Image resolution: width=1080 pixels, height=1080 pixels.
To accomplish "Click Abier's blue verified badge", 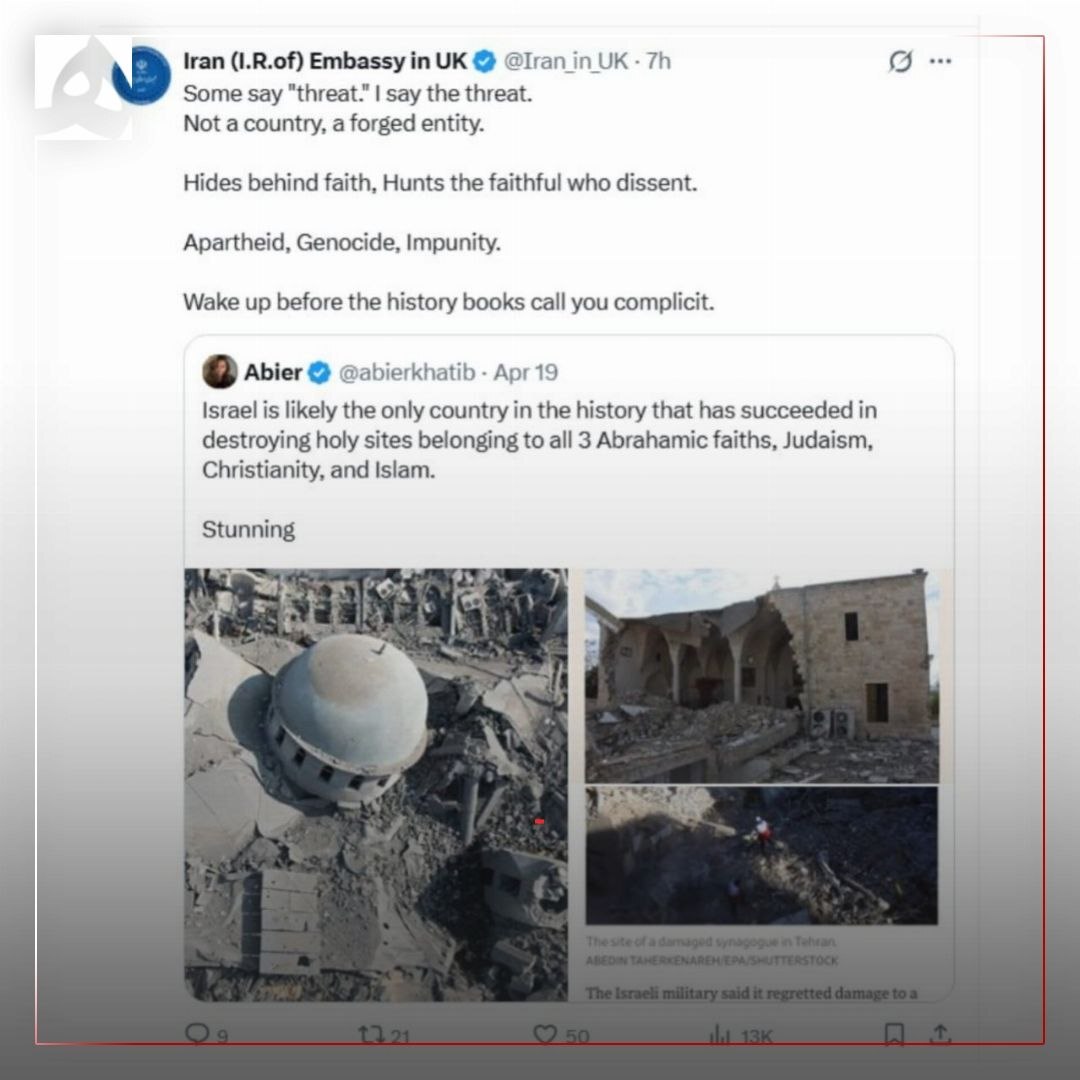I will (x=319, y=373).
